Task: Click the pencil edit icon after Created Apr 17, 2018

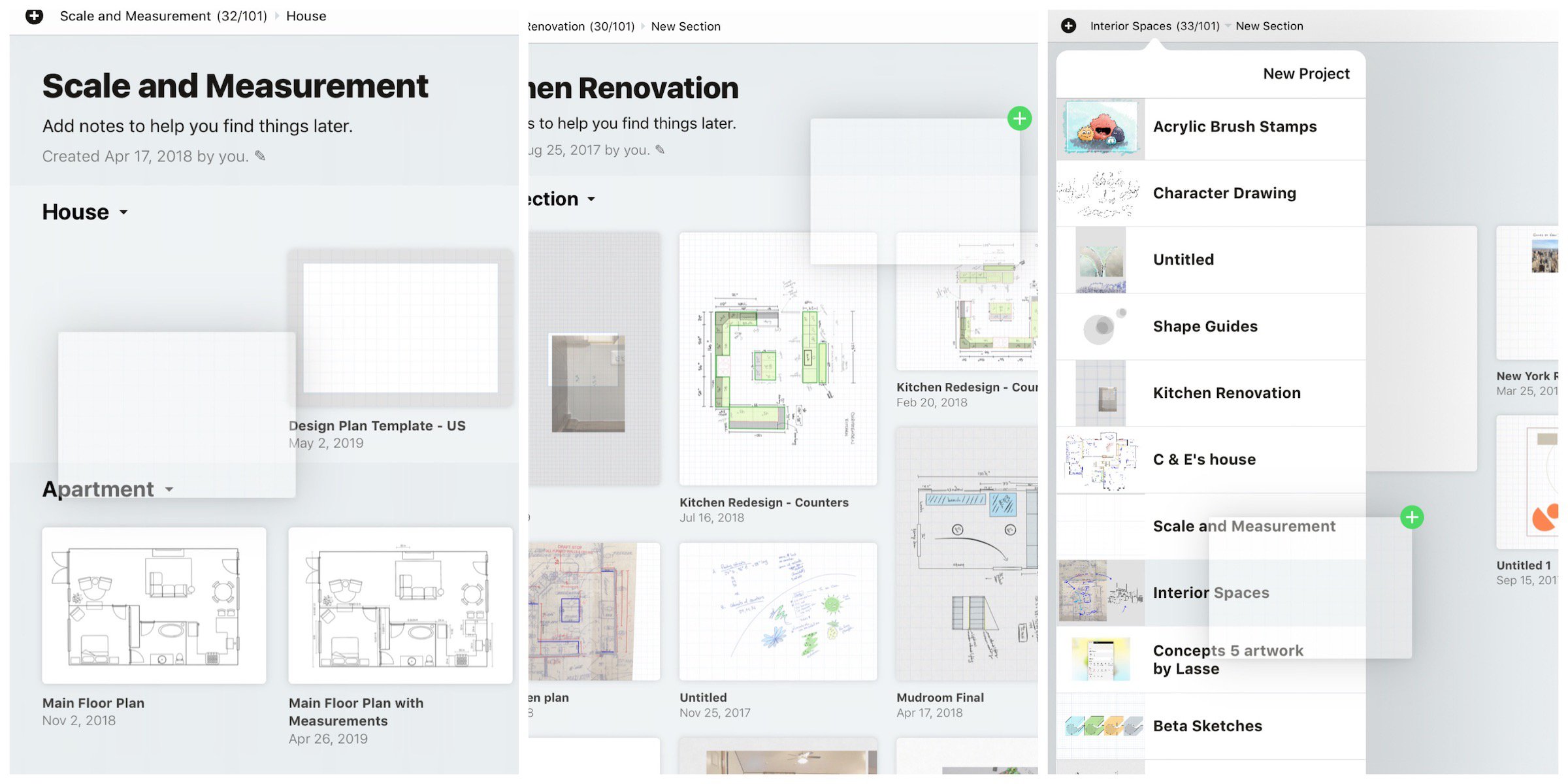Action: 260,155
